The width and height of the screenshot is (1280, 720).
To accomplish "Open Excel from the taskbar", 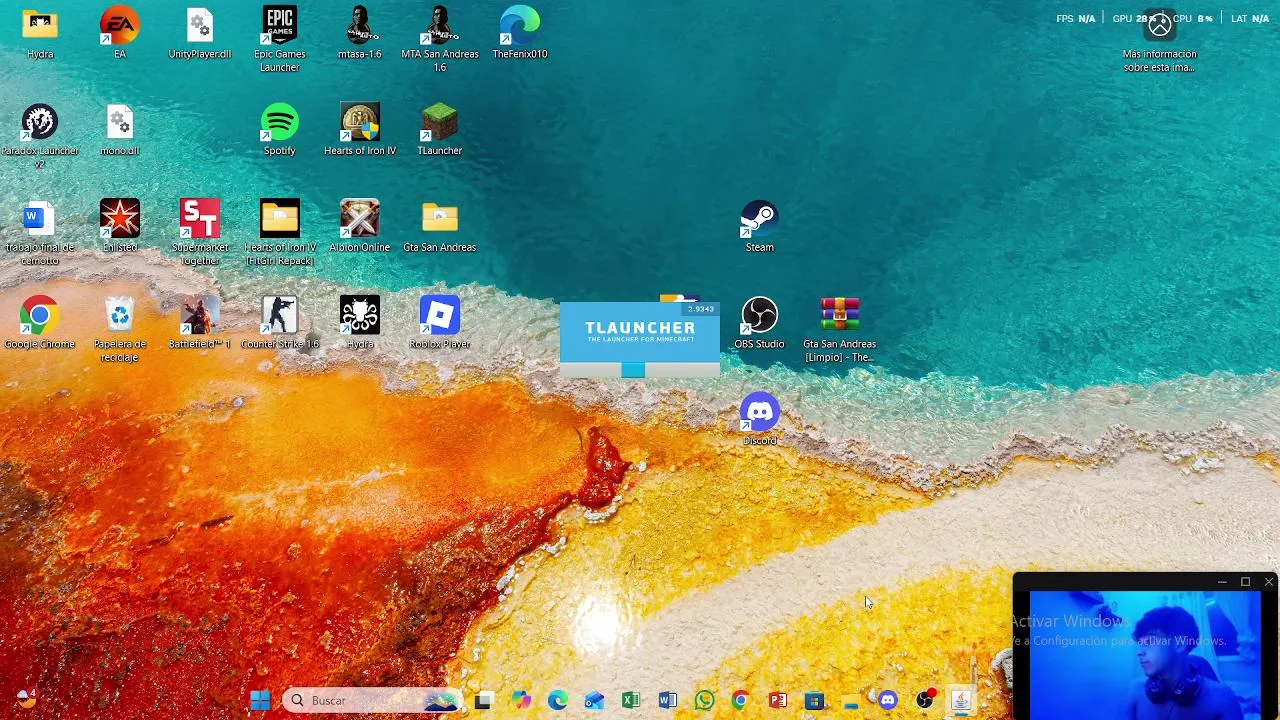I will pos(631,700).
